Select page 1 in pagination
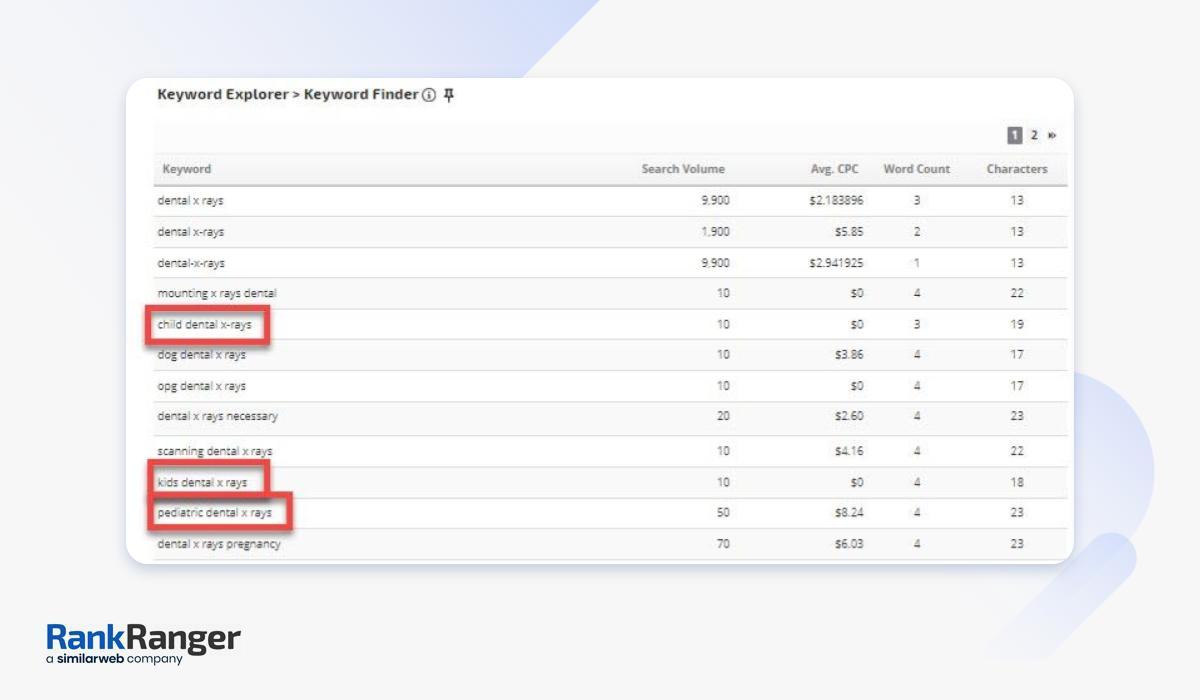1200x700 pixels. (x=1014, y=136)
